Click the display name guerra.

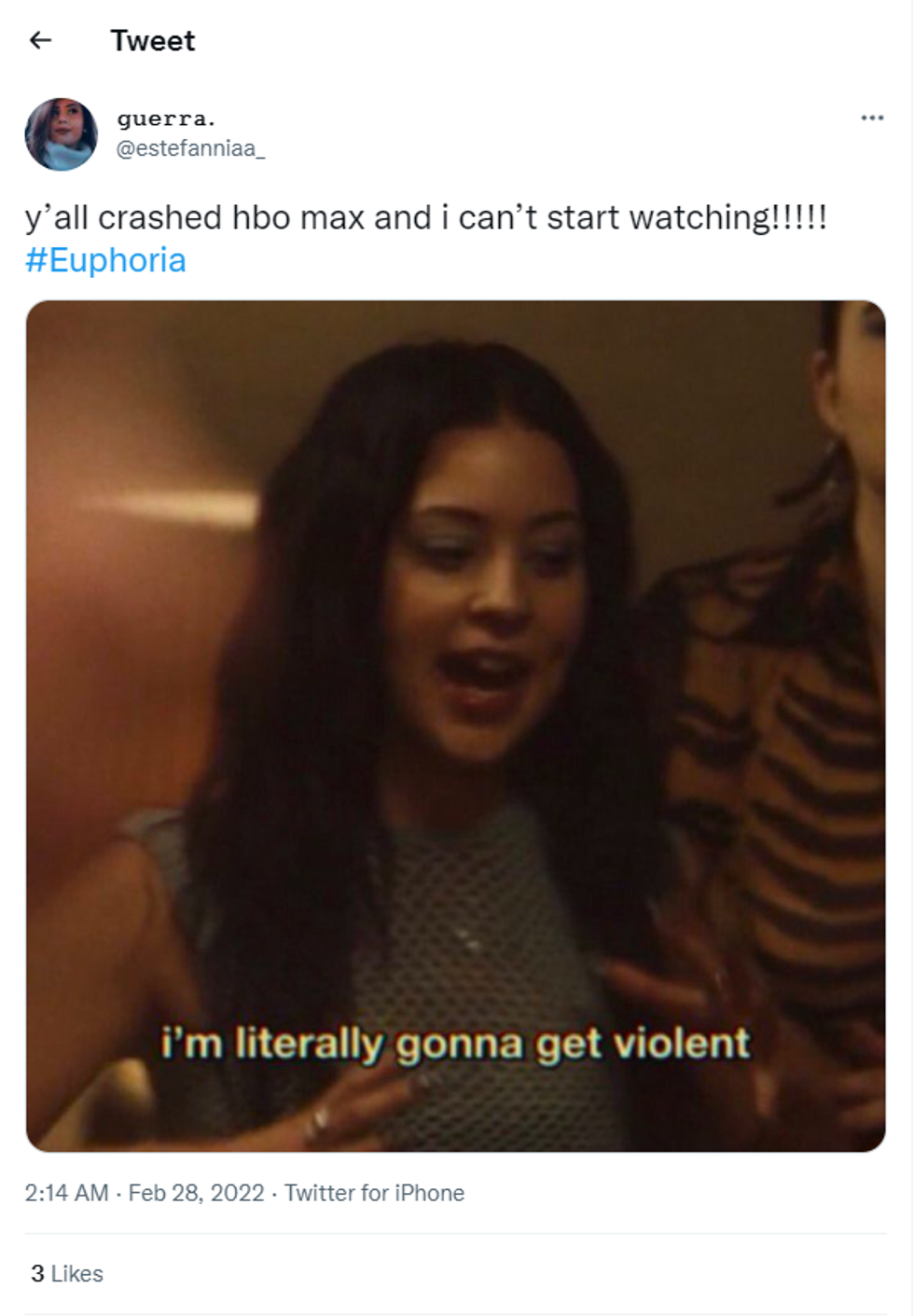tap(166, 118)
